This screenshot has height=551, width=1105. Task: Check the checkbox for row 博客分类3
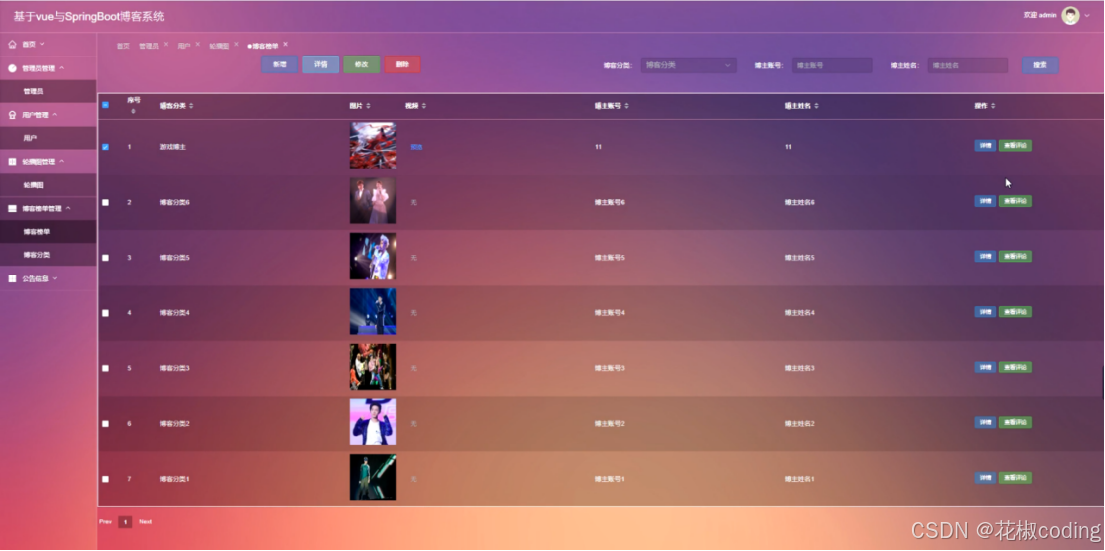(106, 369)
